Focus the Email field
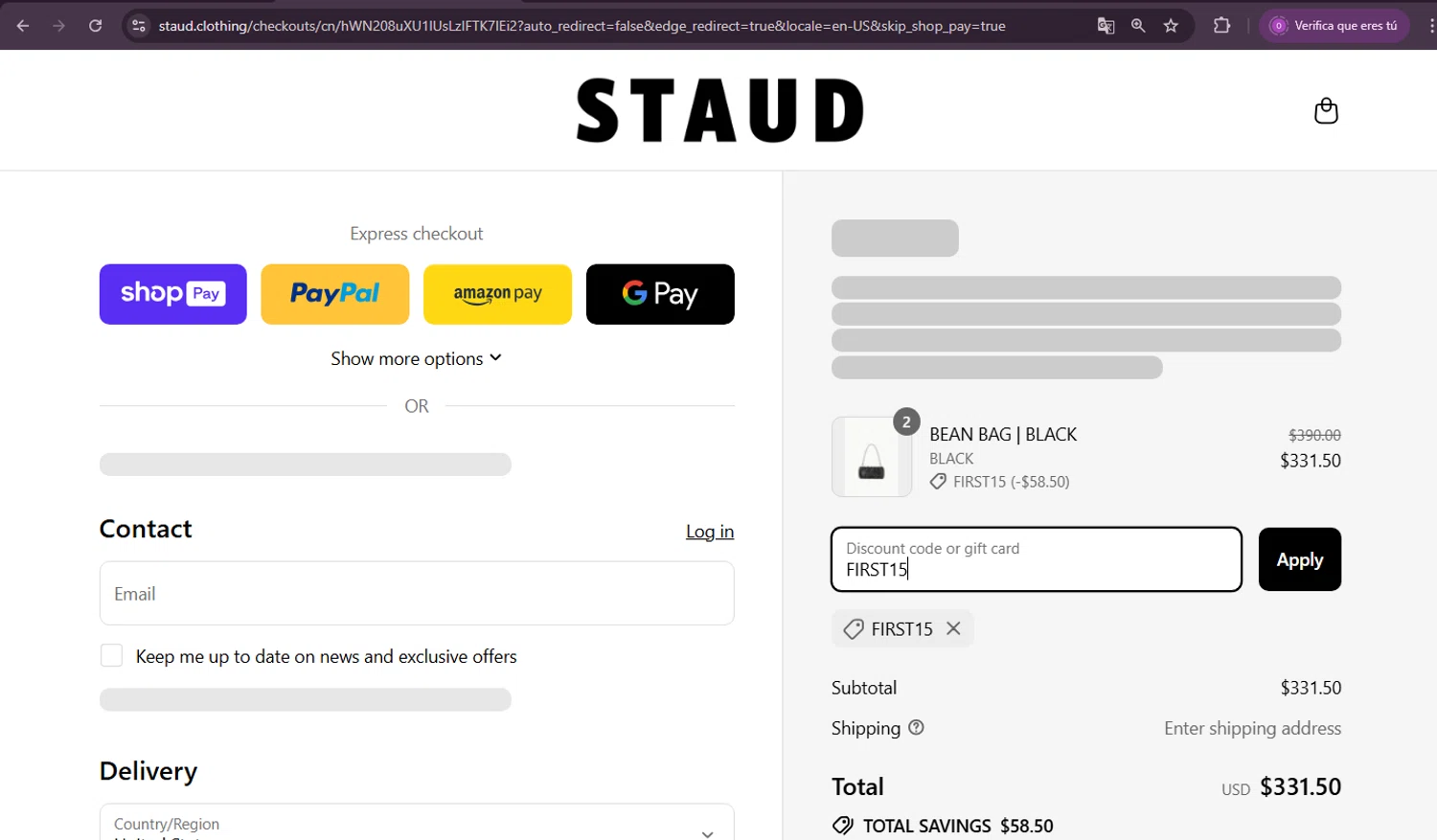1437x840 pixels. tap(417, 593)
